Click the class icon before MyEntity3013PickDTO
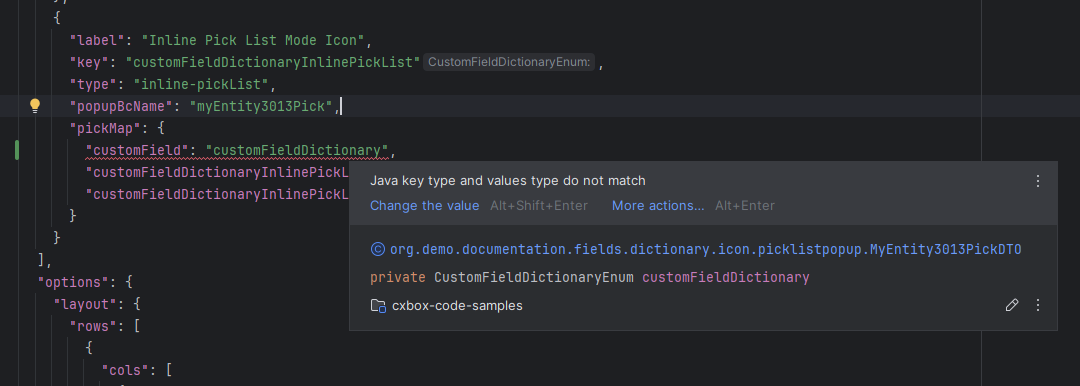 click(x=377, y=250)
